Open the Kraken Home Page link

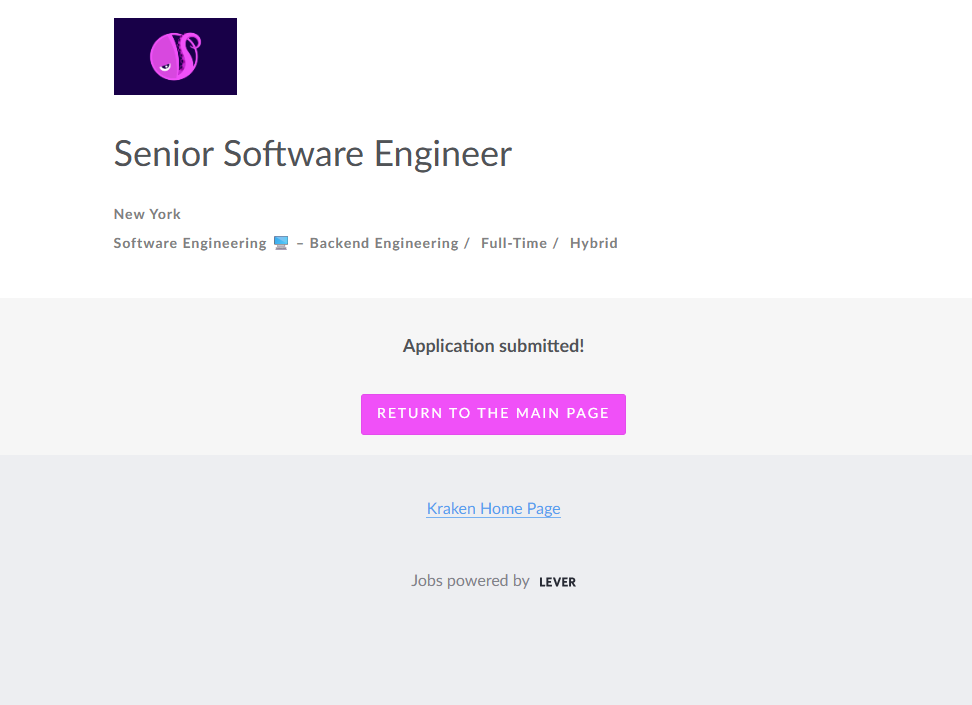pyautogui.click(x=493, y=508)
